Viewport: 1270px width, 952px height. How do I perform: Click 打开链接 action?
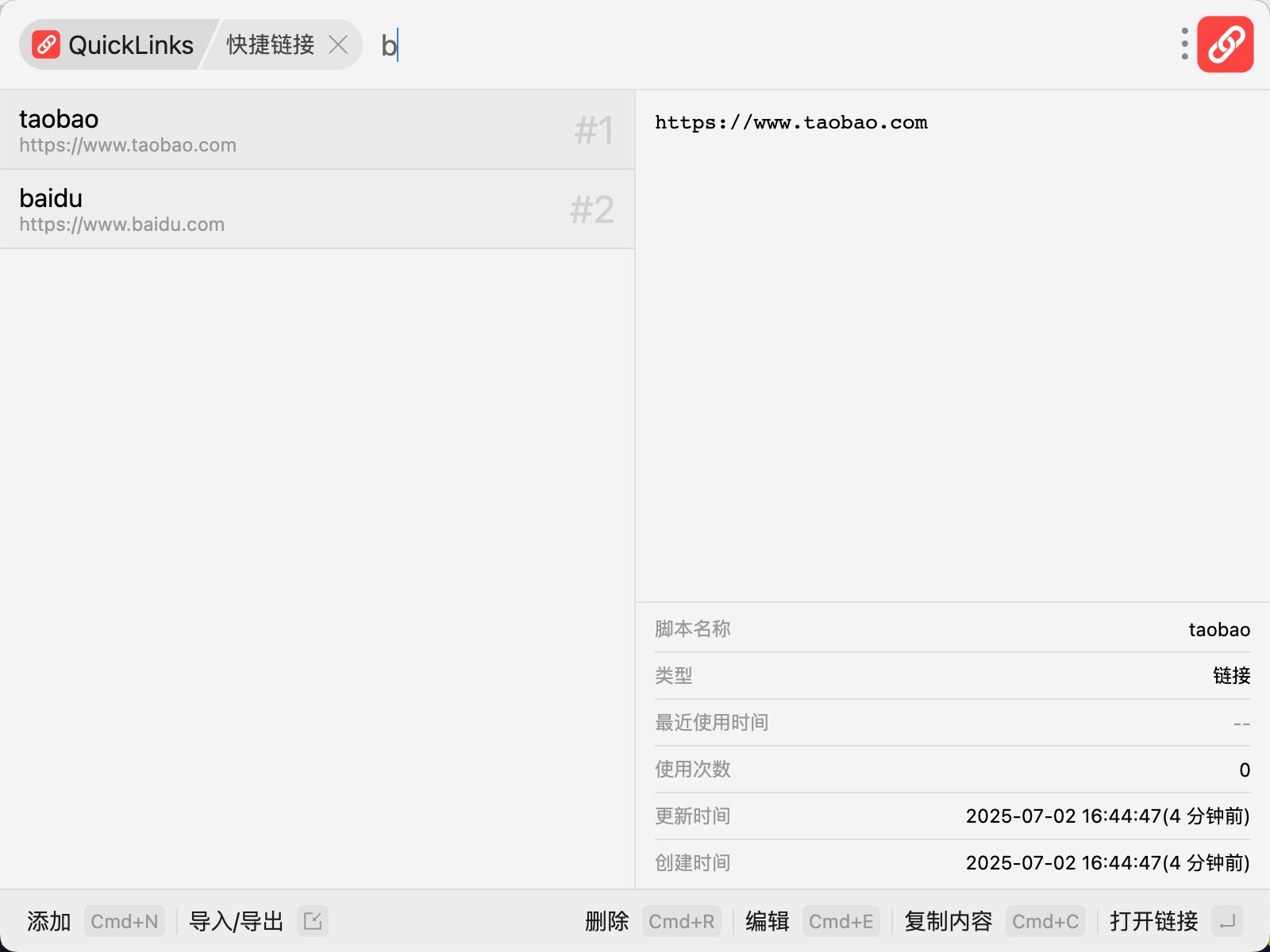(1154, 921)
